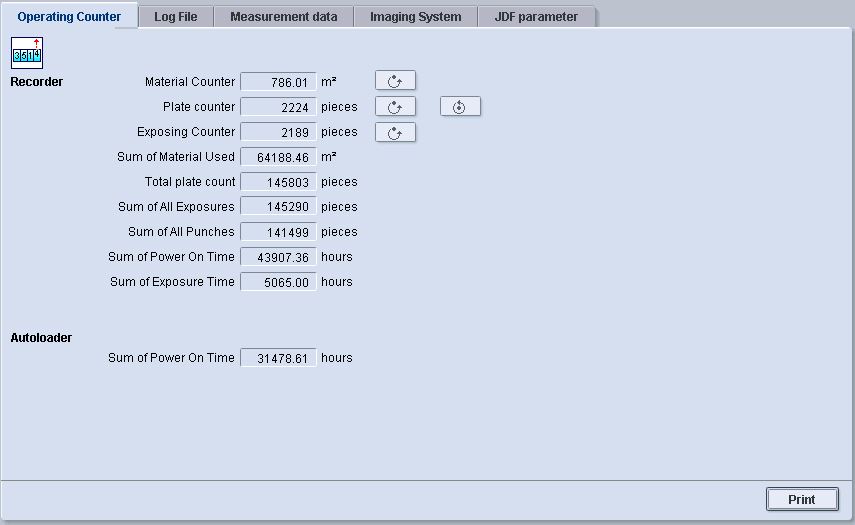Click the Autoloader Sum of Power On Time field

(x=278, y=358)
